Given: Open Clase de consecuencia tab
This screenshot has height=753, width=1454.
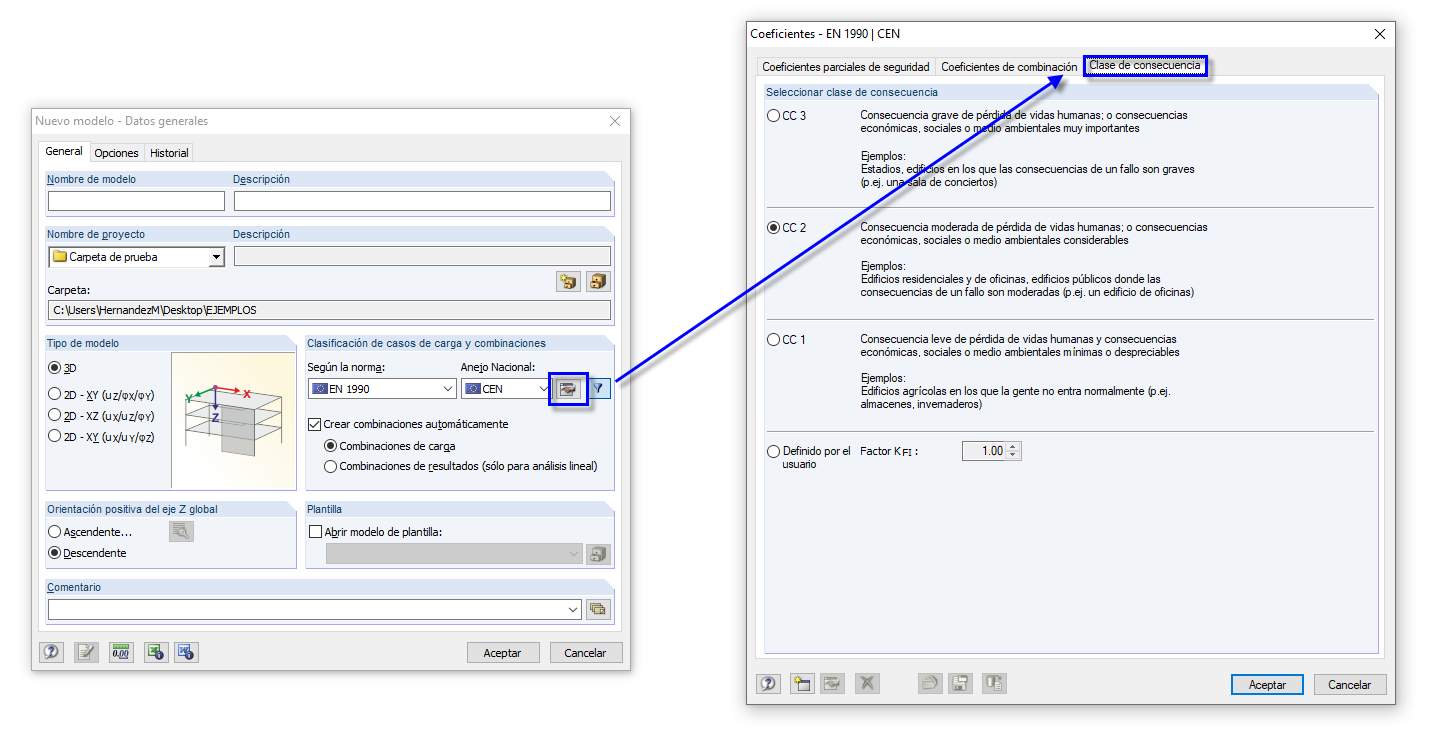Looking at the screenshot, I should pyautogui.click(x=1145, y=66).
